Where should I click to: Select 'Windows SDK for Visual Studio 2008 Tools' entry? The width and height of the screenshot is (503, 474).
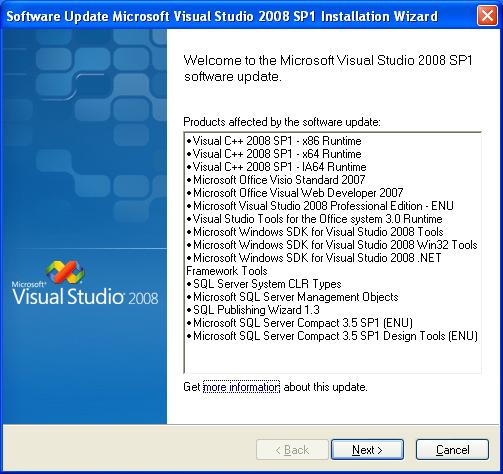315,232
